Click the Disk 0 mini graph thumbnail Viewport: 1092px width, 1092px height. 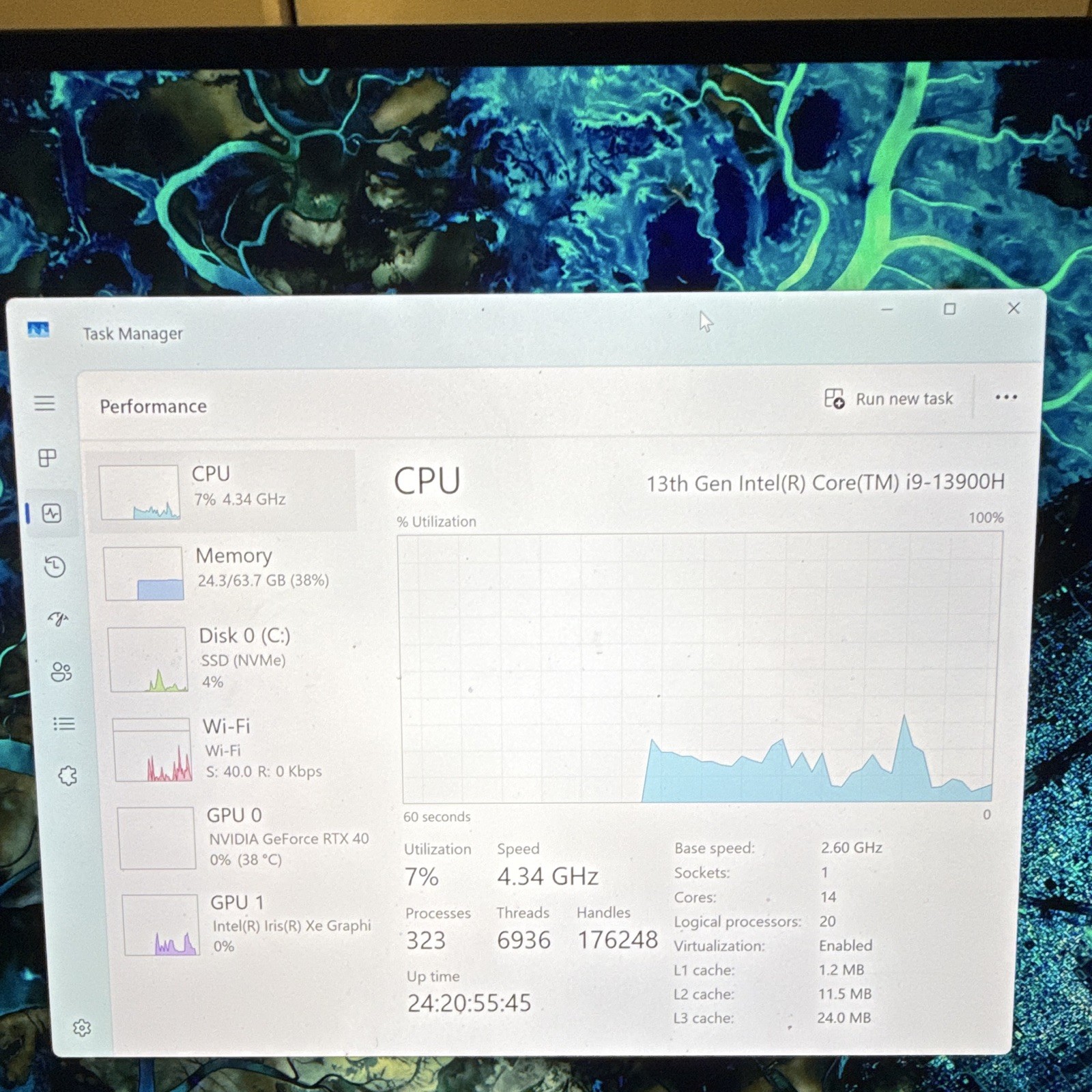(x=148, y=659)
